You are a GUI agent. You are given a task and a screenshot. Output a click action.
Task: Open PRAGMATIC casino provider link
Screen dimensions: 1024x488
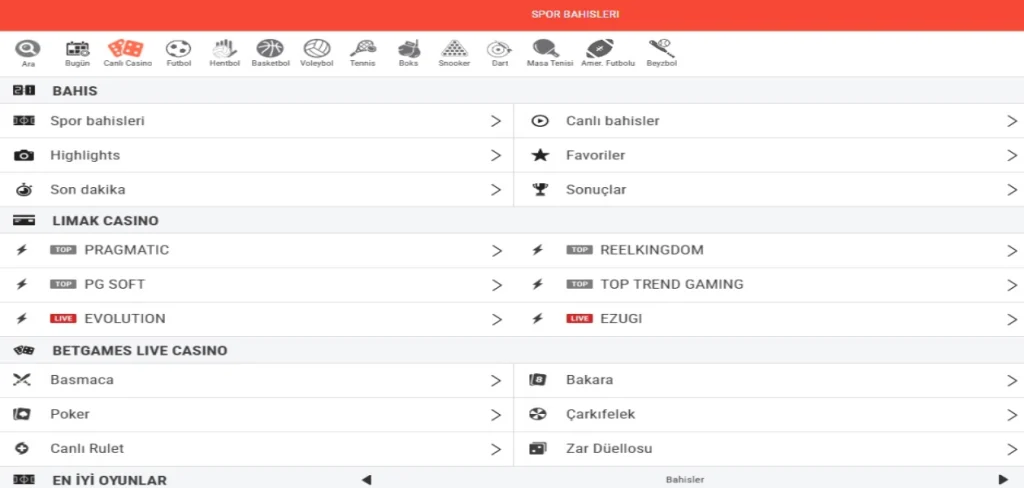click(126, 250)
